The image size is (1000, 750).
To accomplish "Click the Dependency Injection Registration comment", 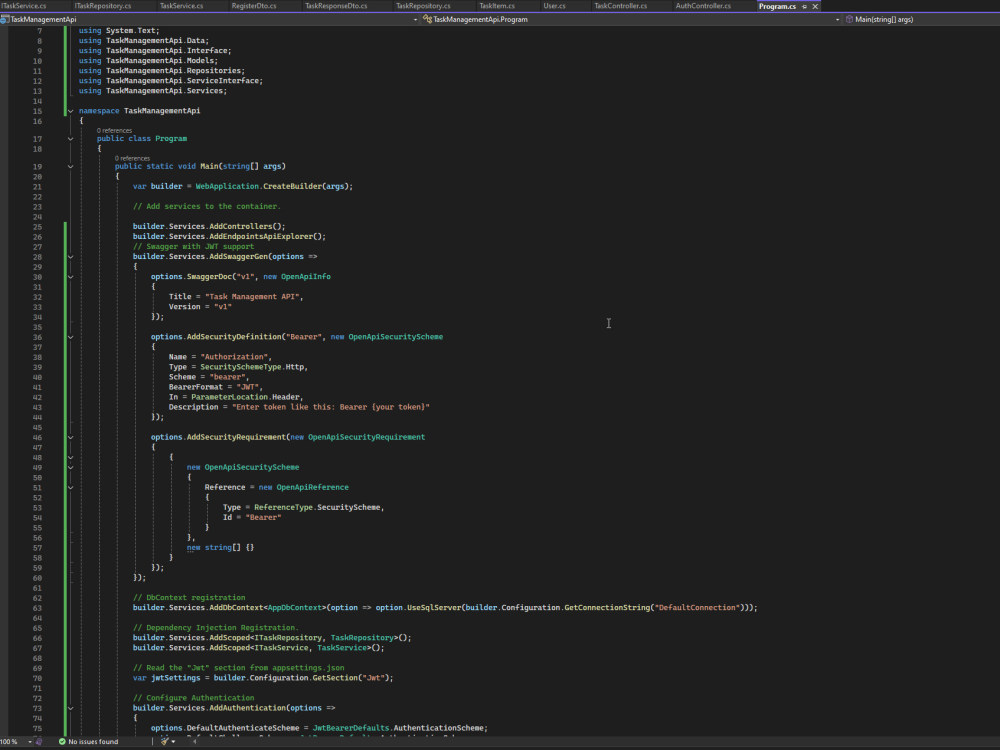I will 216,628.
